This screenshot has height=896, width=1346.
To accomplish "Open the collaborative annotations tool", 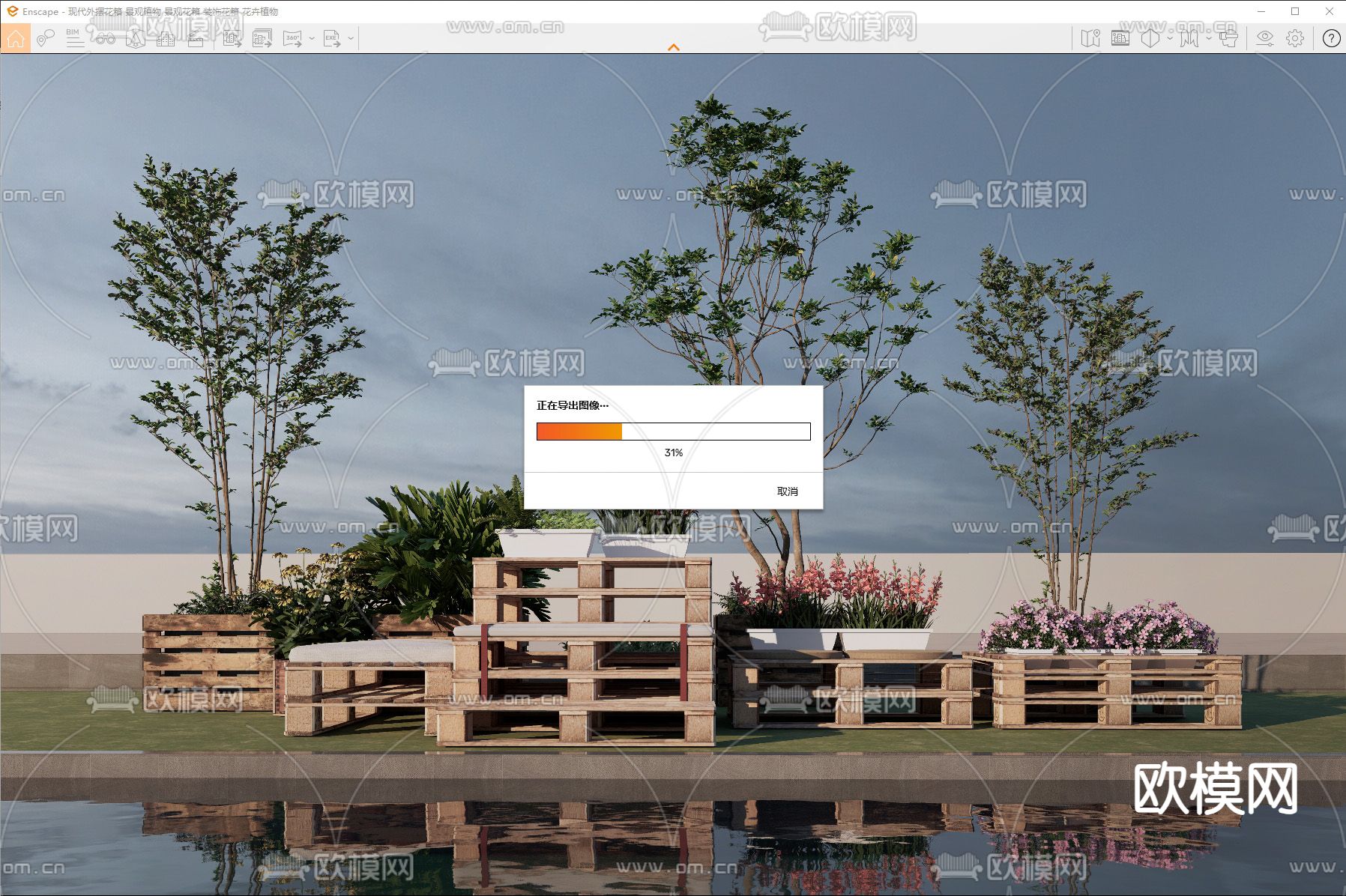I will (46, 38).
